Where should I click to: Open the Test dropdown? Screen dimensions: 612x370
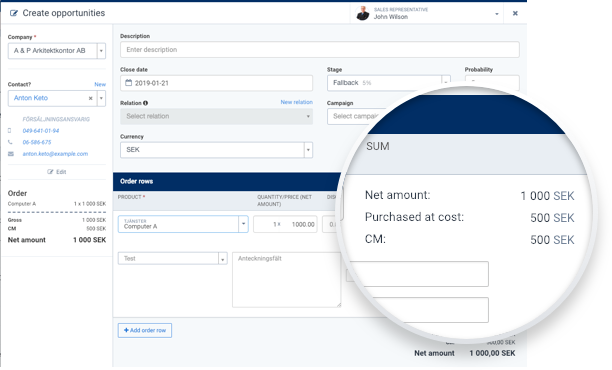click(173, 258)
